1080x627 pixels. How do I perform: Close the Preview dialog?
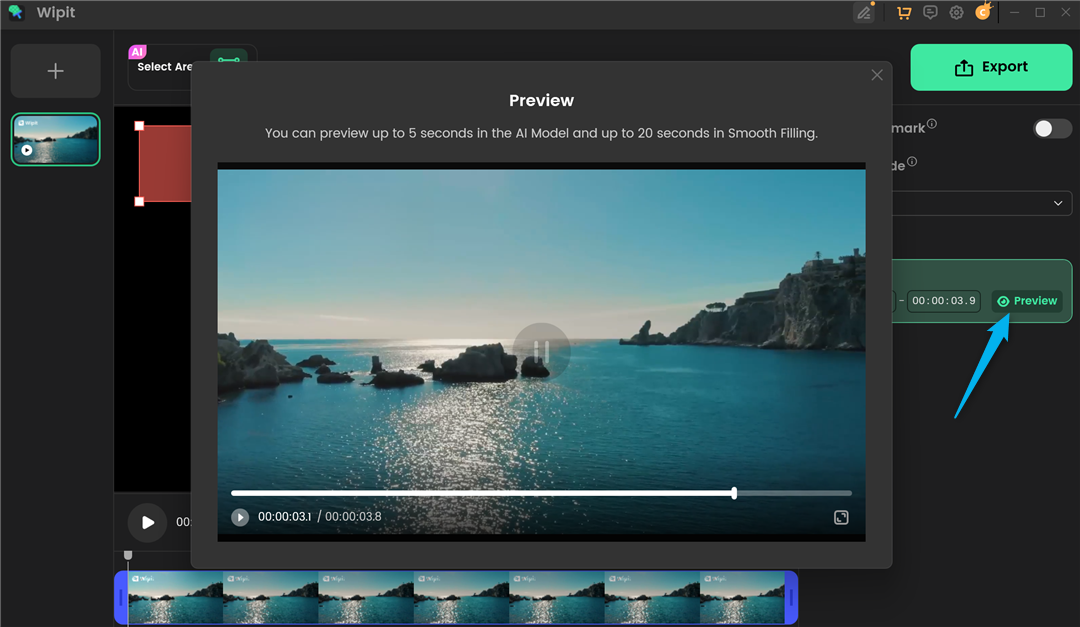pos(877,74)
